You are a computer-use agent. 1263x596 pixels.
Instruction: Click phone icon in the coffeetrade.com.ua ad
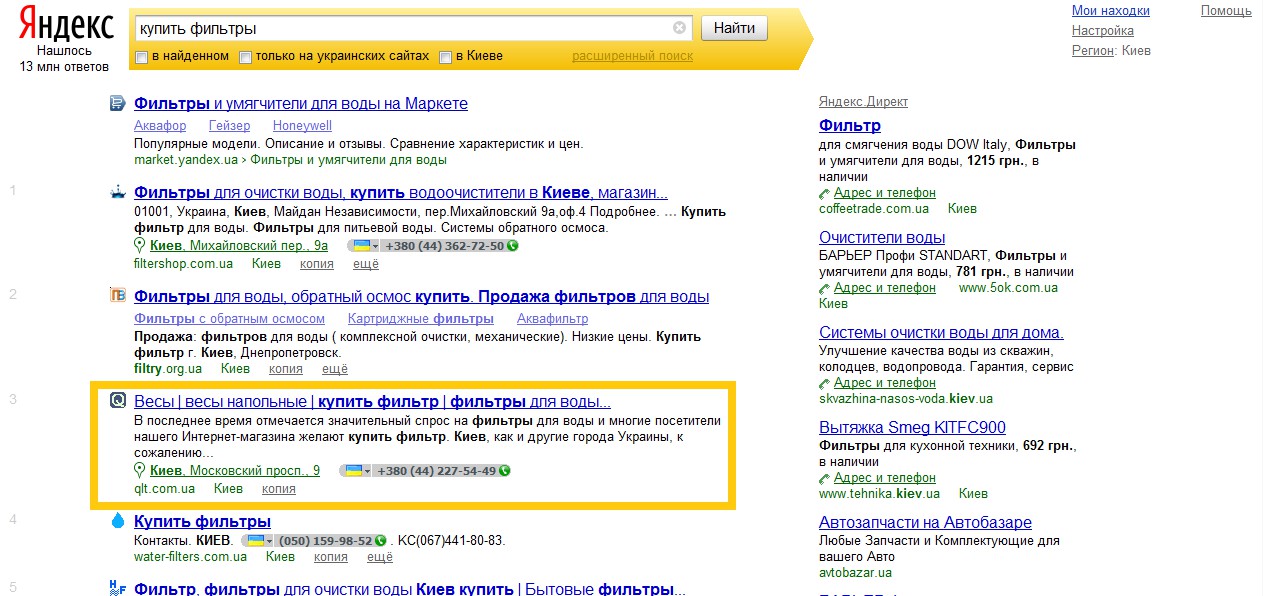click(x=824, y=193)
